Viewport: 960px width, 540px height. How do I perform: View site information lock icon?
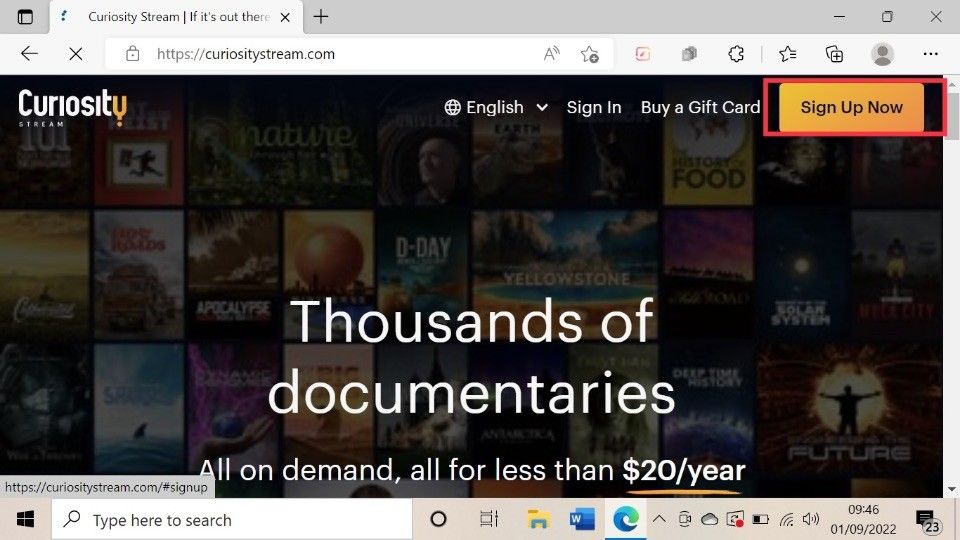pos(132,54)
